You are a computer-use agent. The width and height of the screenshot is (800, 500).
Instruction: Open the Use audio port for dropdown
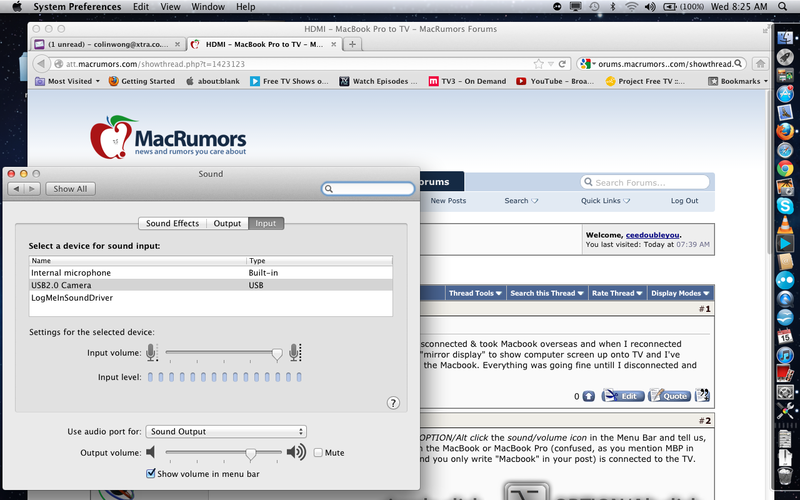click(226, 432)
